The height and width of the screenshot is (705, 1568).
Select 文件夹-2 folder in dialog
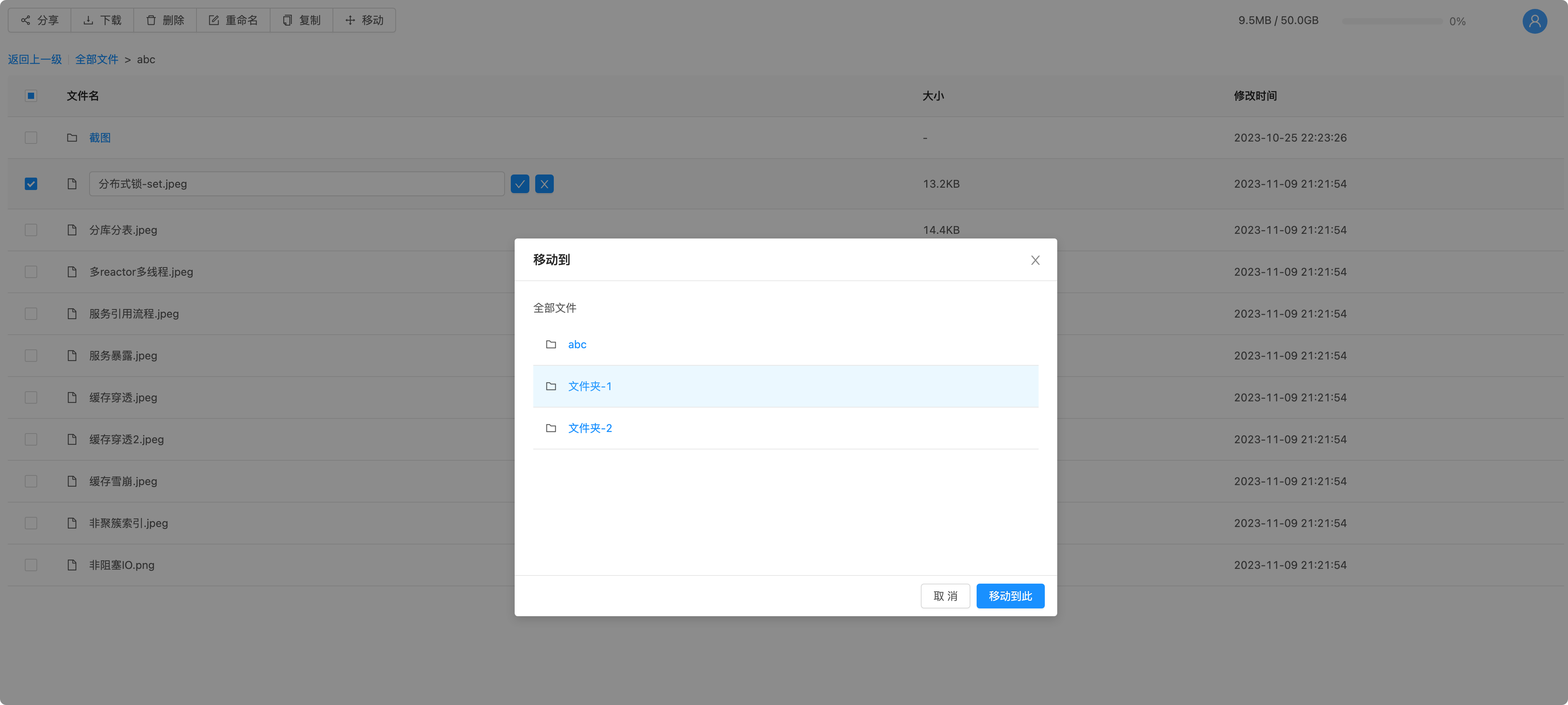pos(589,429)
